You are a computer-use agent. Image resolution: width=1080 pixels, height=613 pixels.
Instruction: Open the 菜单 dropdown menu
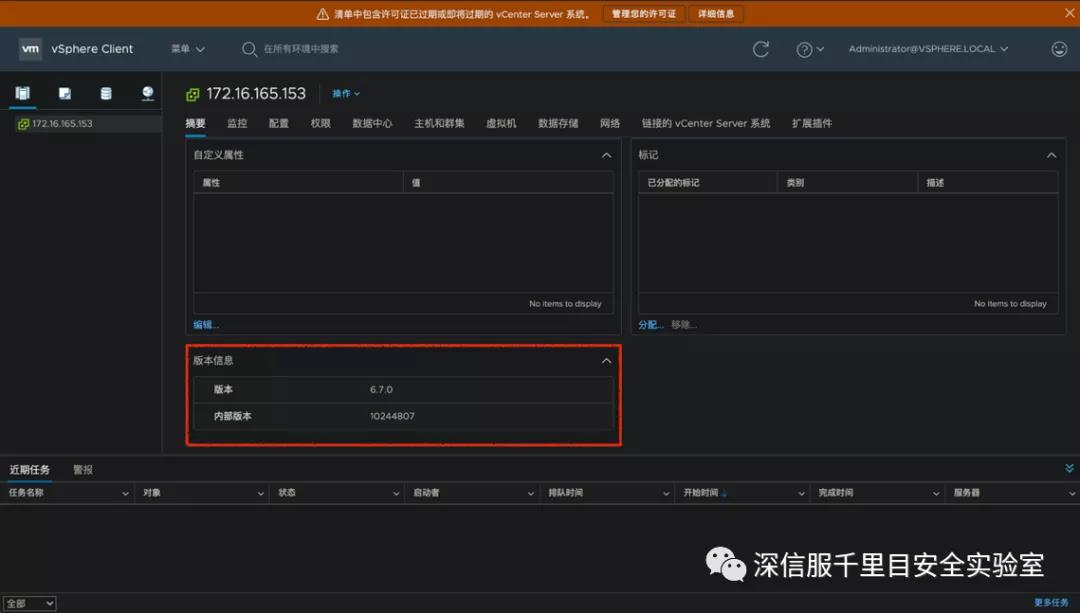[188, 49]
